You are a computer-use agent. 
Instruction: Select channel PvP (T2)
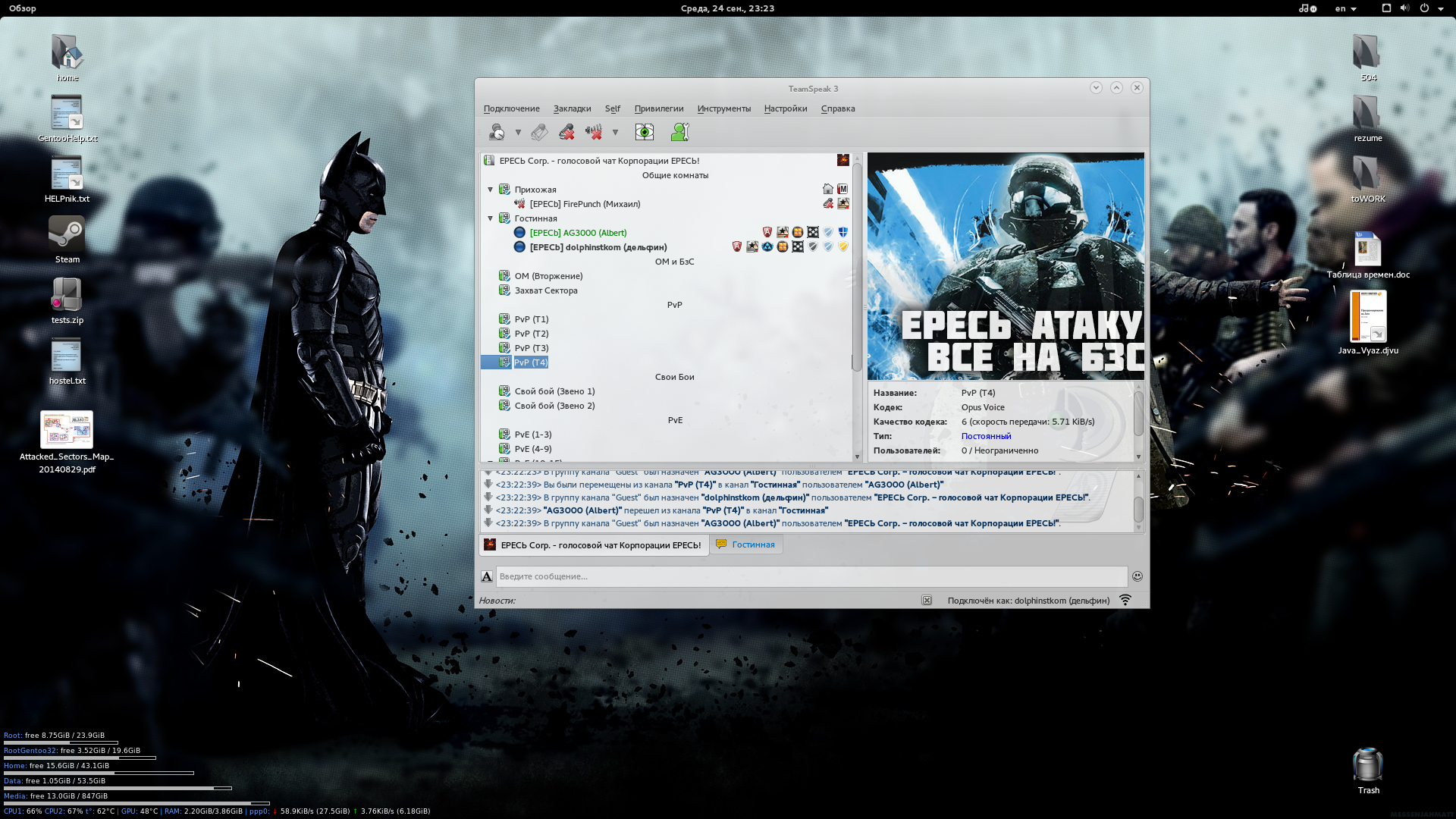531,334
